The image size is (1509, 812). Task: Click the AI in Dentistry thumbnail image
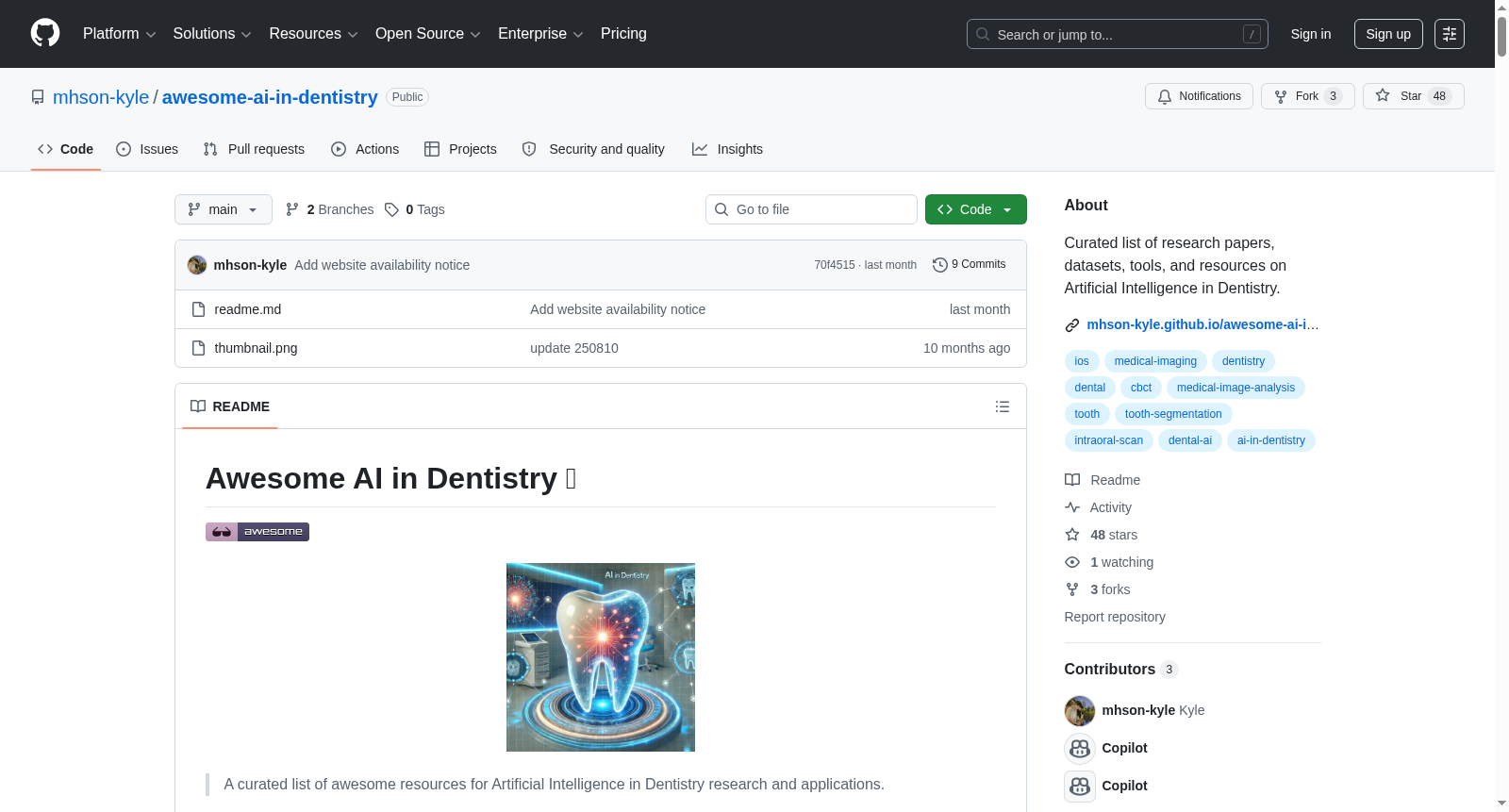601,657
